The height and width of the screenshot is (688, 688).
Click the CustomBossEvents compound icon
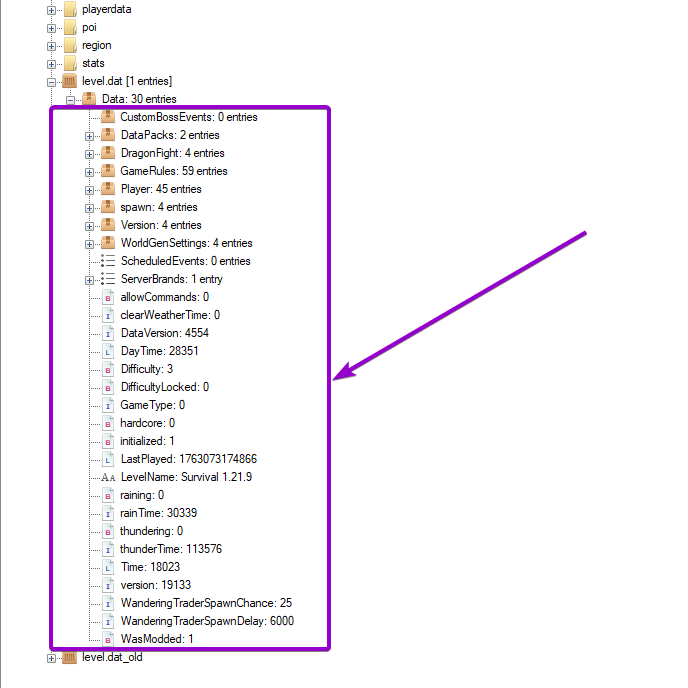[108, 117]
